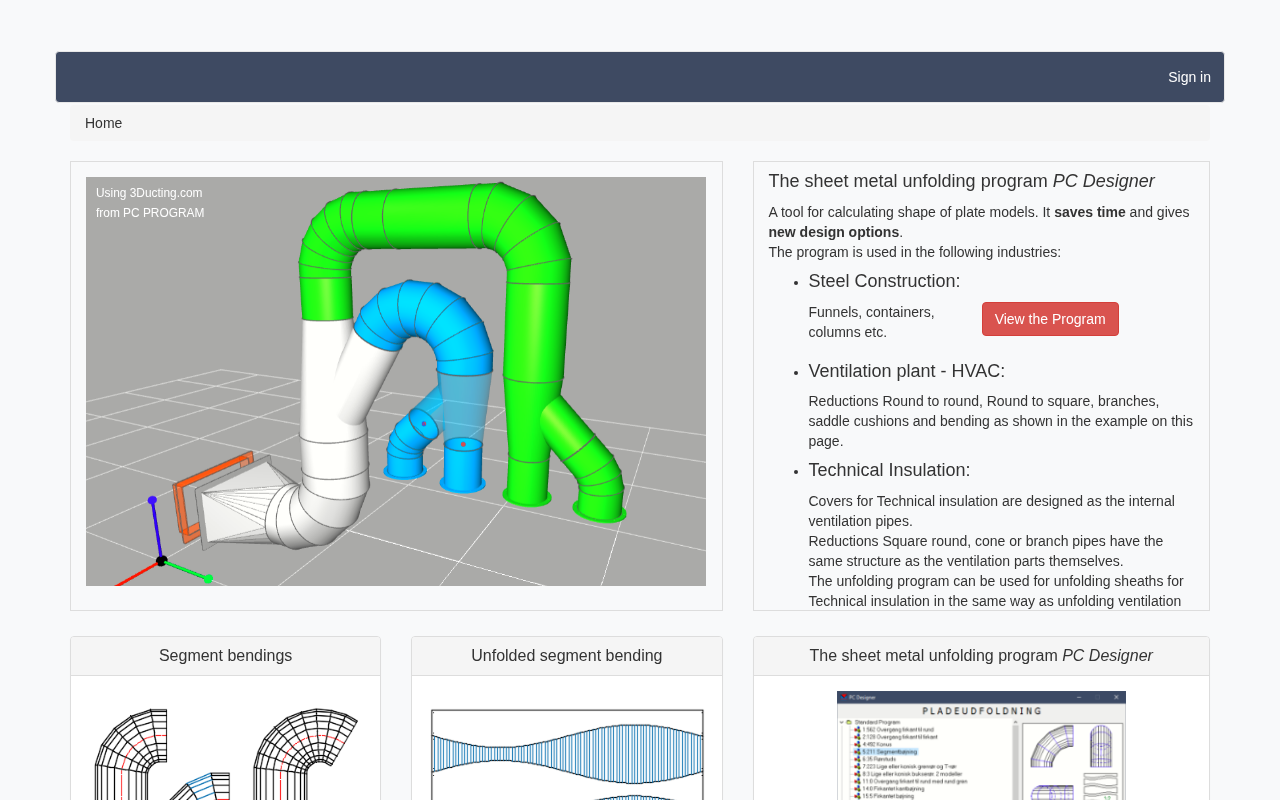The width and height of the screenshot is (1280, 800).
Task: Click the bold "new design options" text
Action: pos(834,232)
